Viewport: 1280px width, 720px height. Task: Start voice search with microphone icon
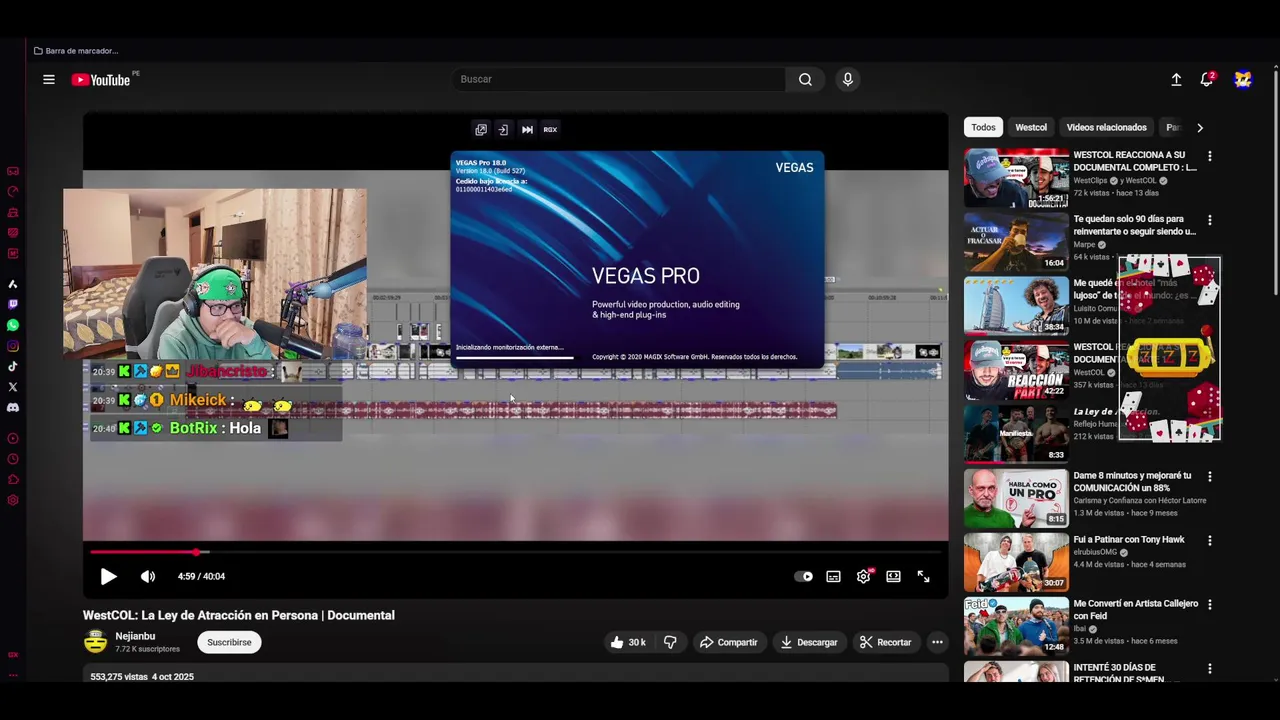pos(847,79)
